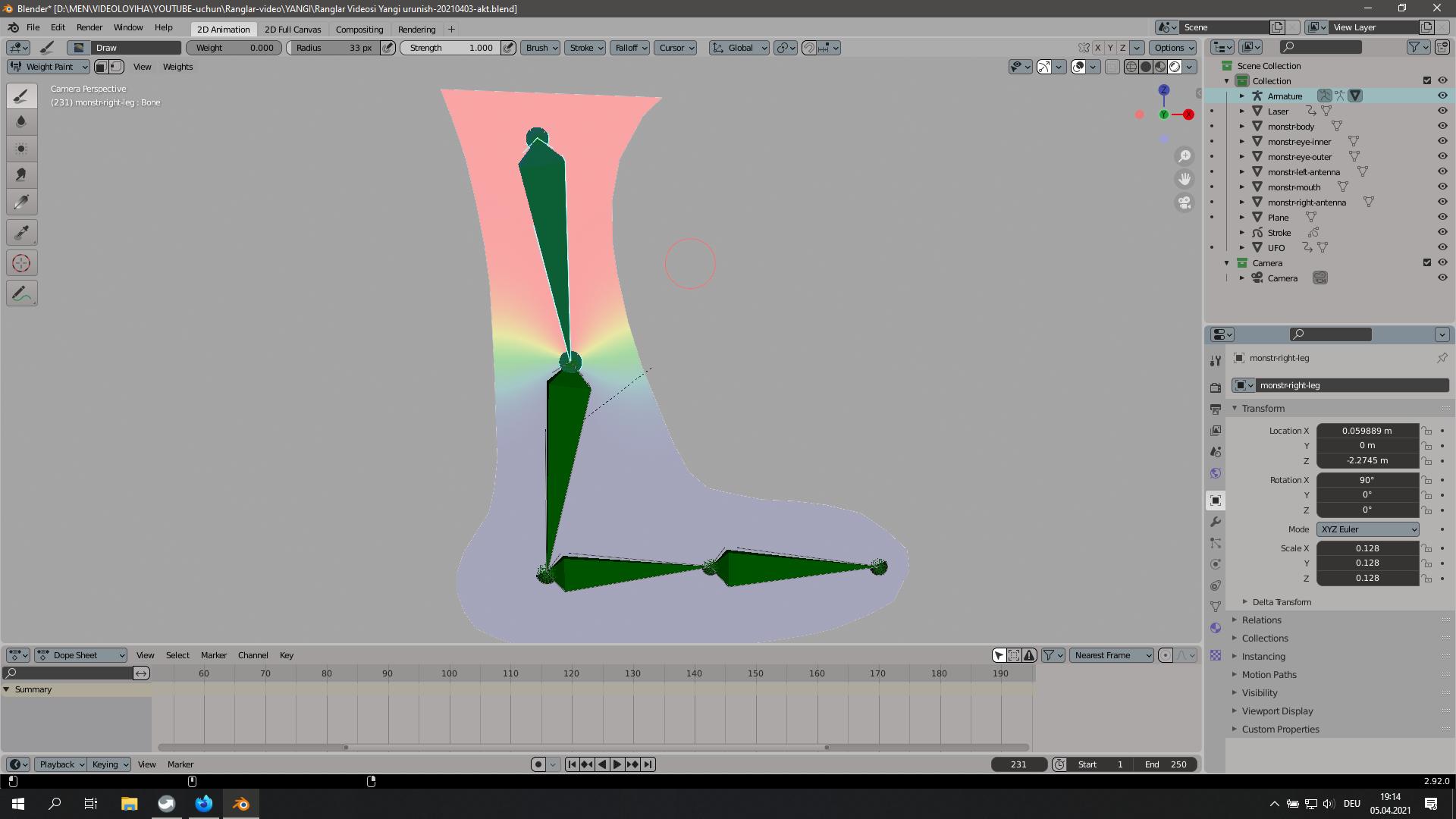1456x819 pixels.
Task: Open the Texture properties checker tab
Action: pos(1216,655)
